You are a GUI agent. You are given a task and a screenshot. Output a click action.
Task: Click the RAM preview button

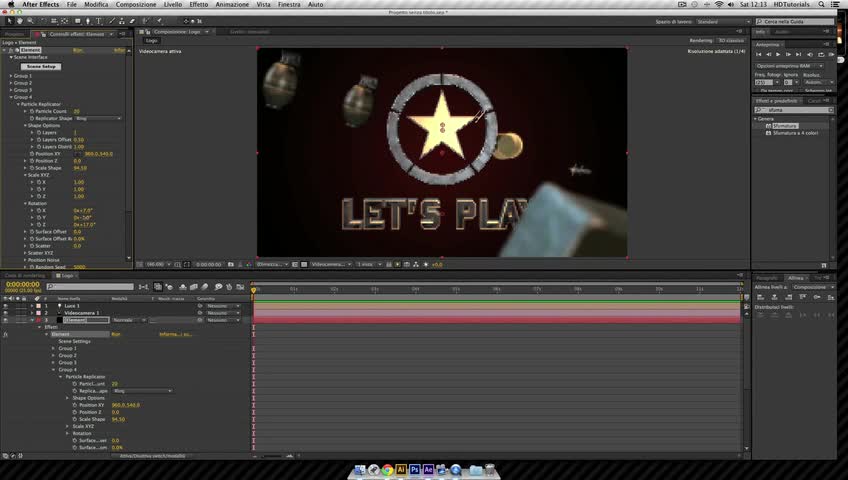pos(831,55)
